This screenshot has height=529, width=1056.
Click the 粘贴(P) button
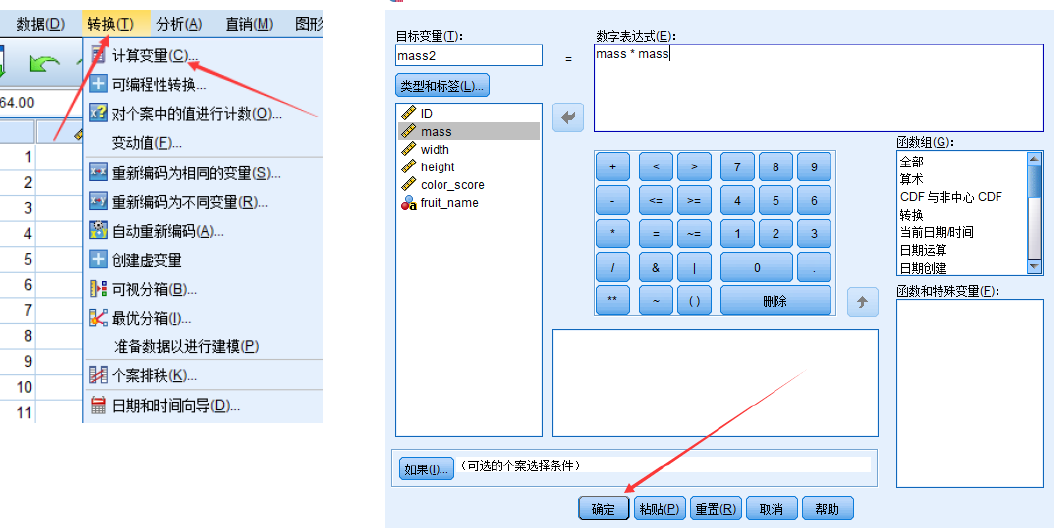coord(659,509)
